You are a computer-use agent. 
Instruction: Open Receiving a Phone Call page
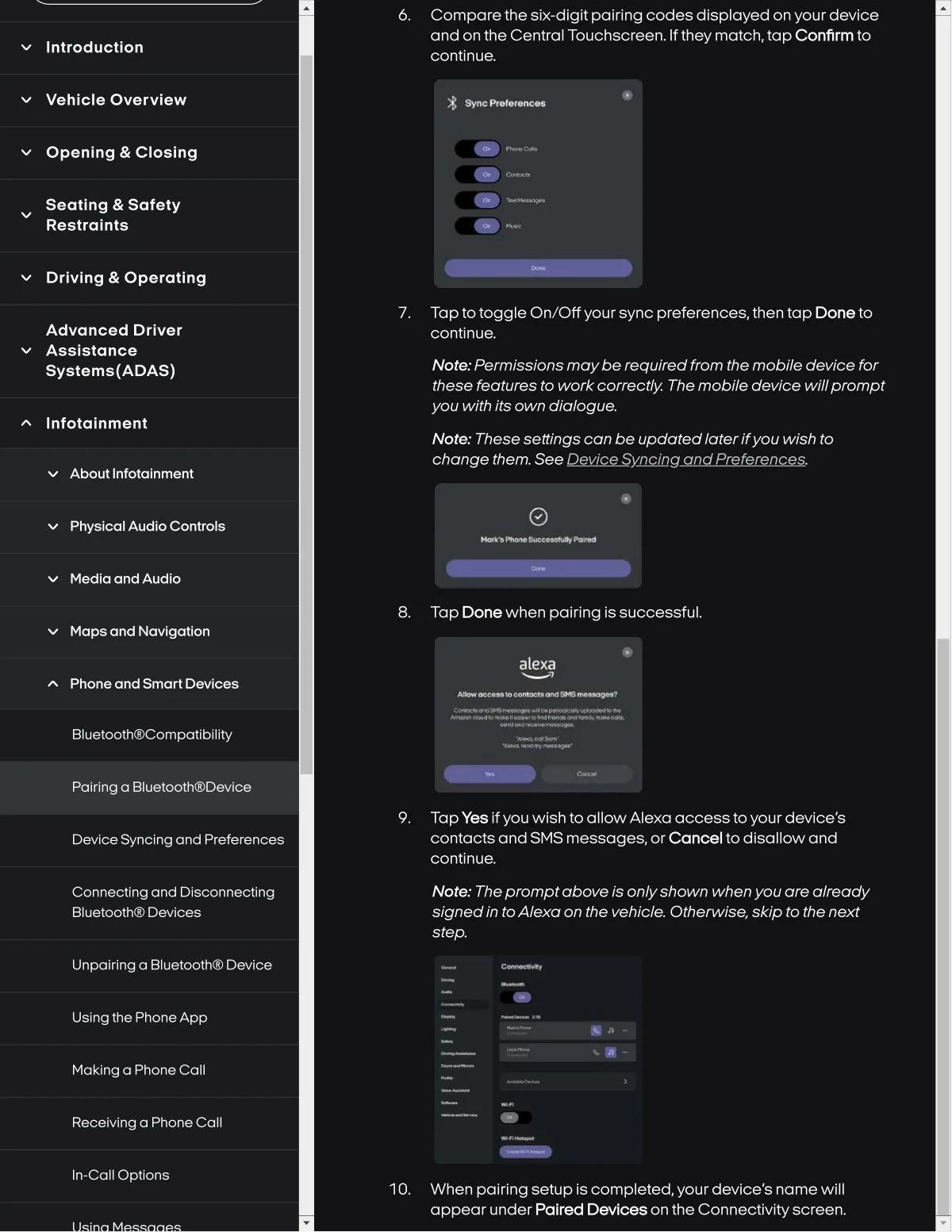149,1122
